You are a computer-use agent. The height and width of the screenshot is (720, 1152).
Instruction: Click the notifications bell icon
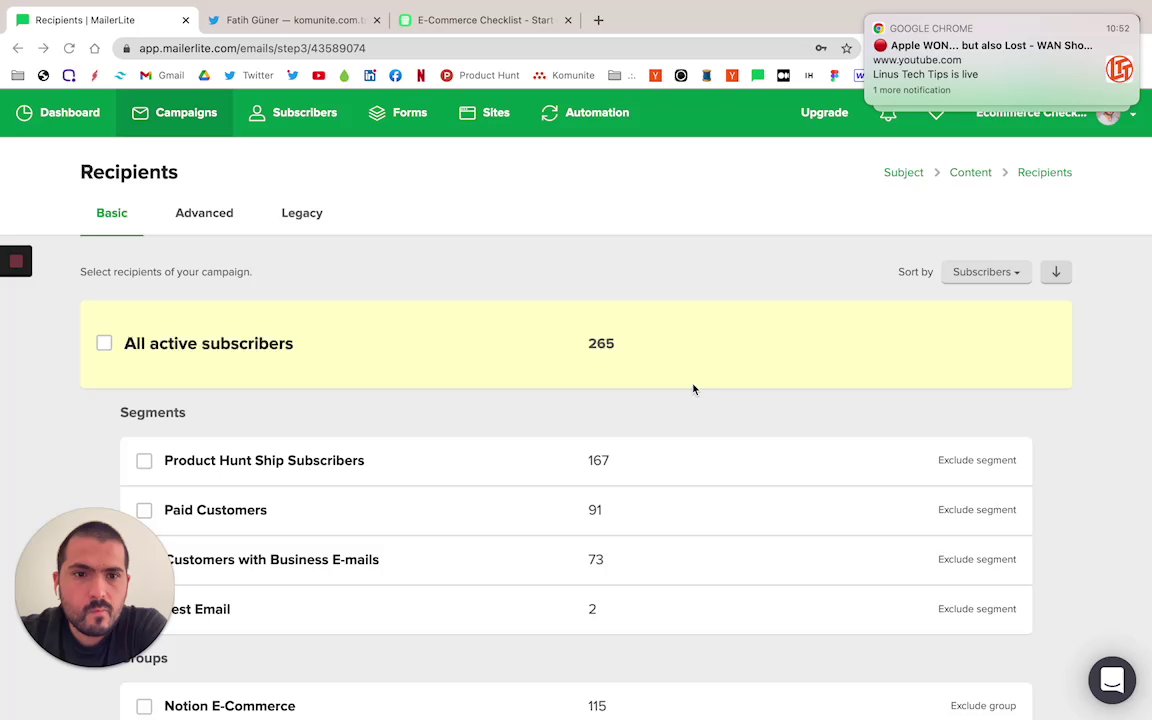click(x=888, y=116)
